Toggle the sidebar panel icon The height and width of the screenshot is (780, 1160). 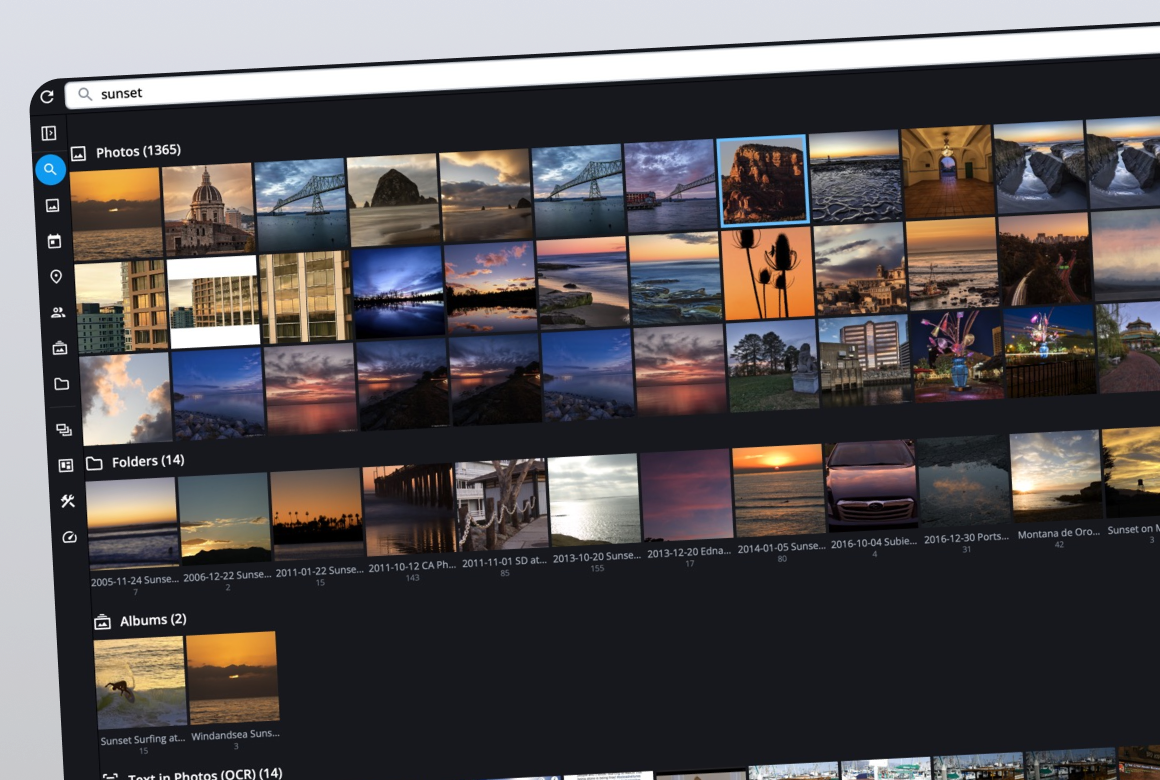[49, 133]
